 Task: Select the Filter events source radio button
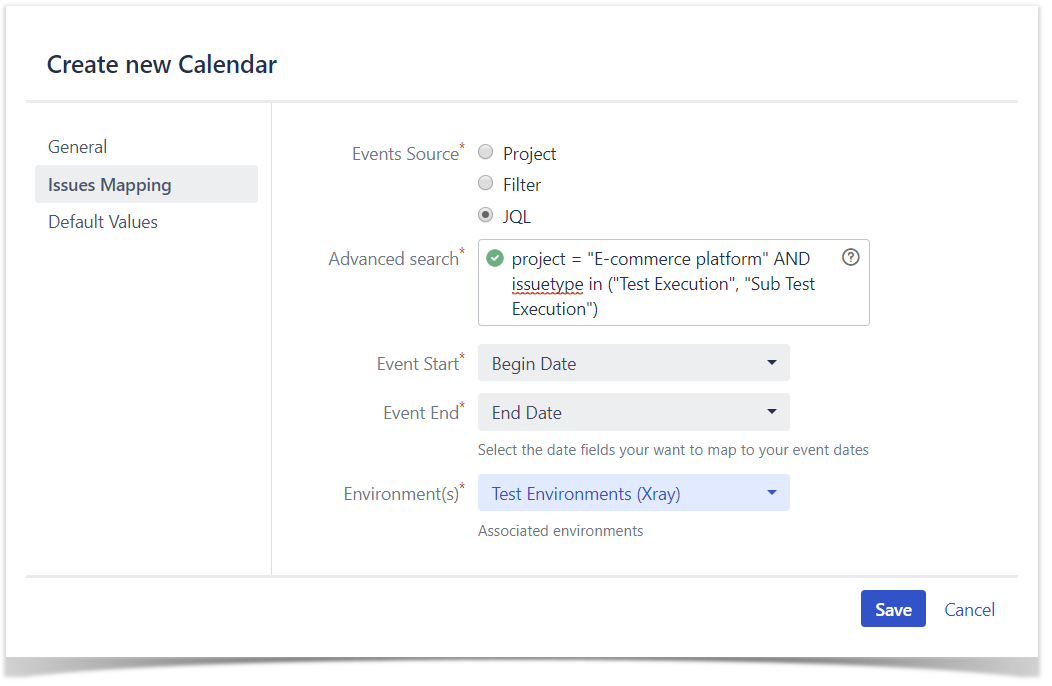tap(486, 183)
